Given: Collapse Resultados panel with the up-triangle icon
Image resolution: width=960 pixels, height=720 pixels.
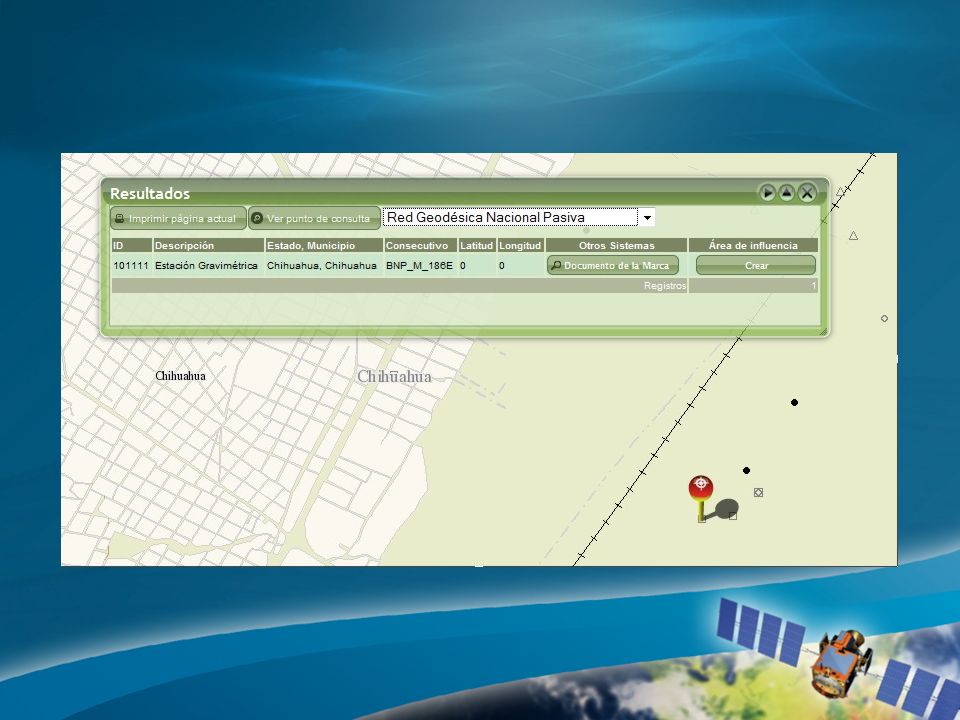Looking at the screenshot, I should click(x=787, y=193).
